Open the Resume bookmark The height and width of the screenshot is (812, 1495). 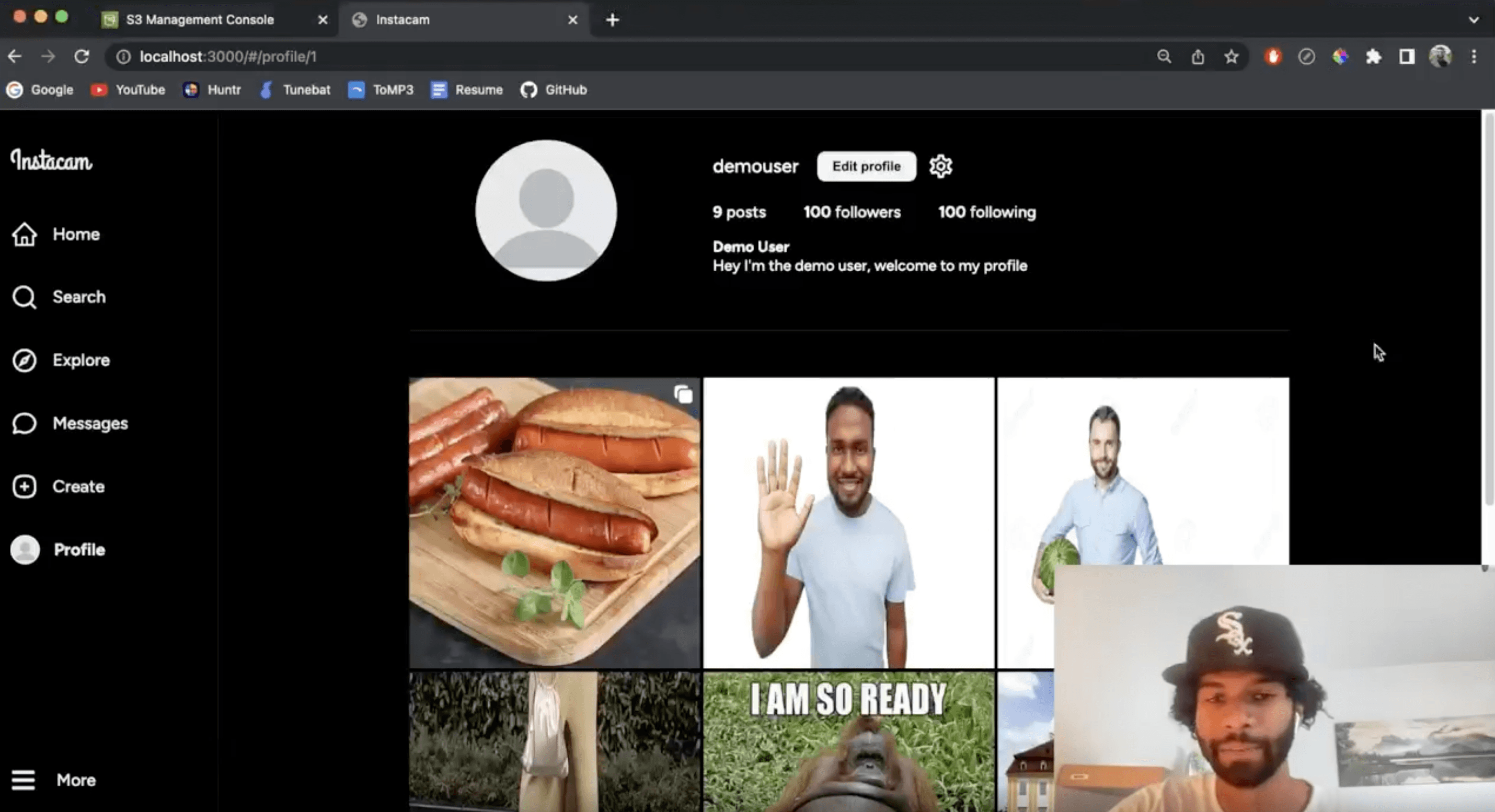pyautogui.click(x=467, y=90)
